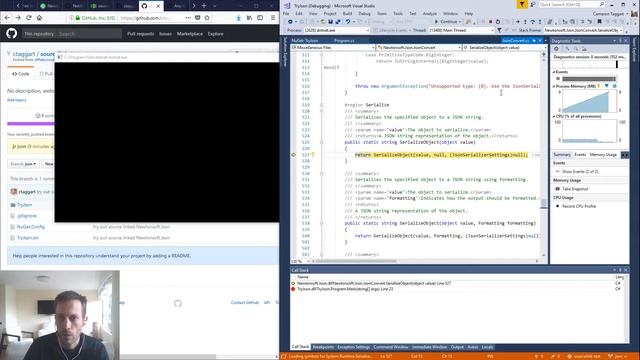Click the GitHub octocat logo in header
The image size is (640, 360).
[11, 33]
